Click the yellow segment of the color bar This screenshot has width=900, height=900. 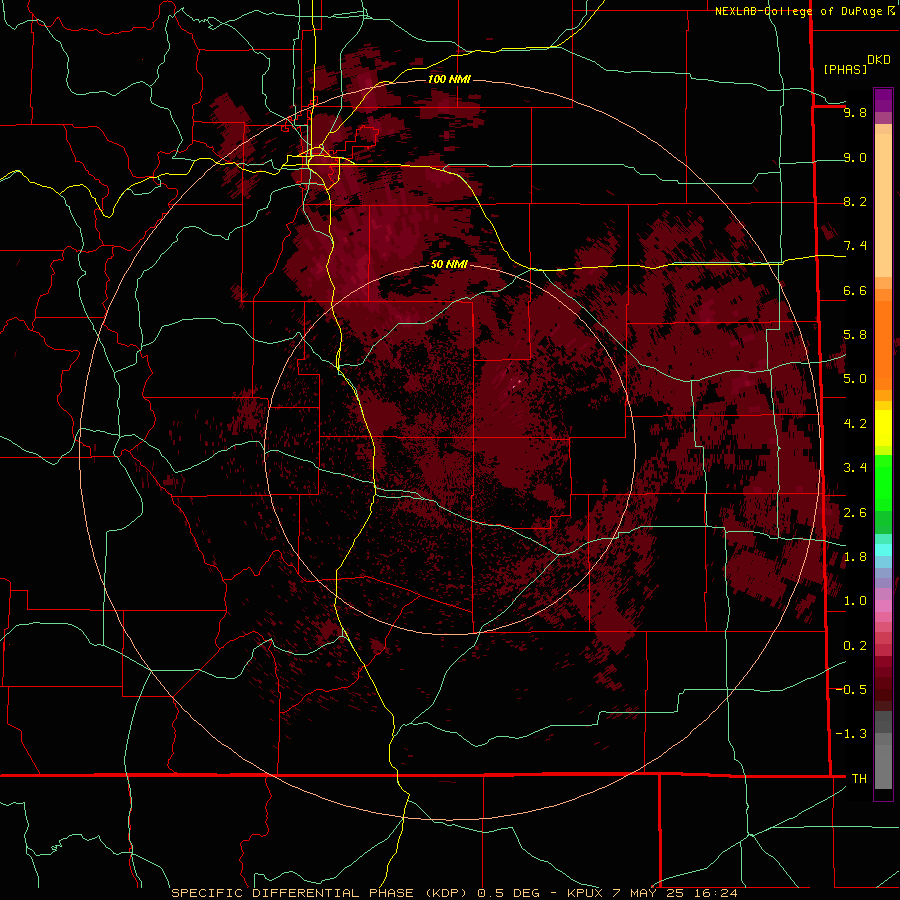[x=883, y=428]
